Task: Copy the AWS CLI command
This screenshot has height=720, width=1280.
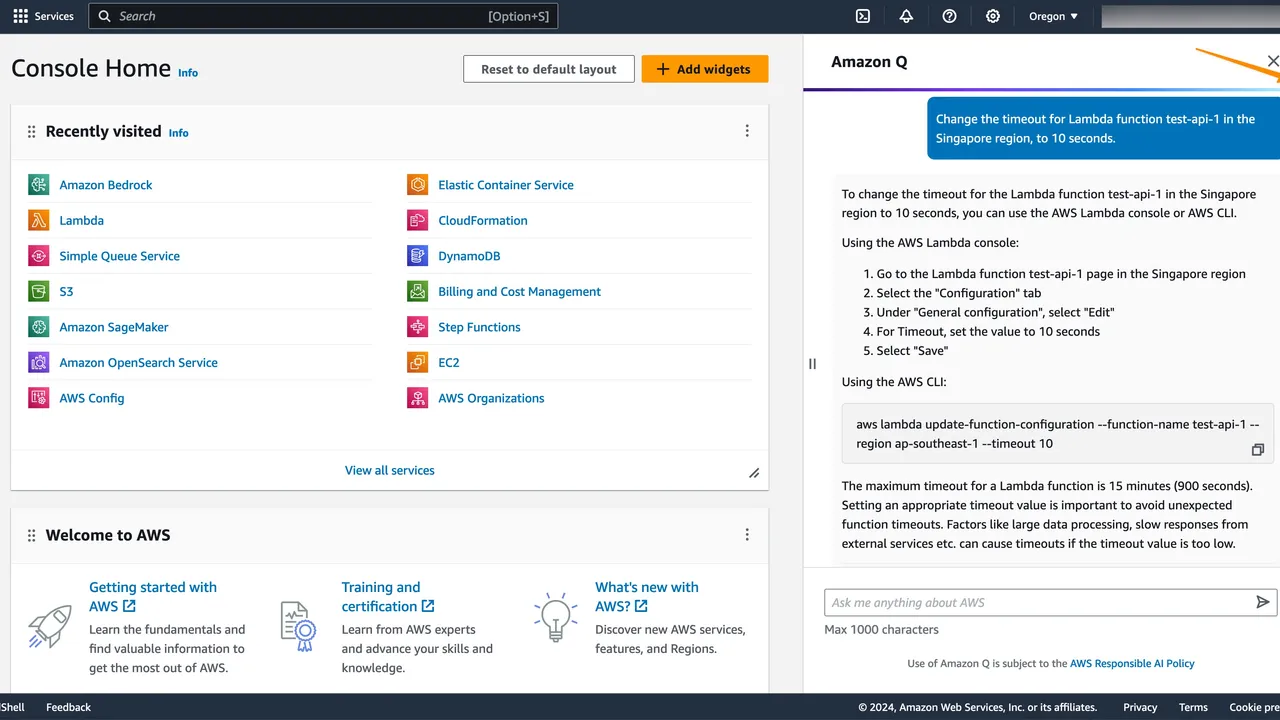Action: pos(1258,450)
